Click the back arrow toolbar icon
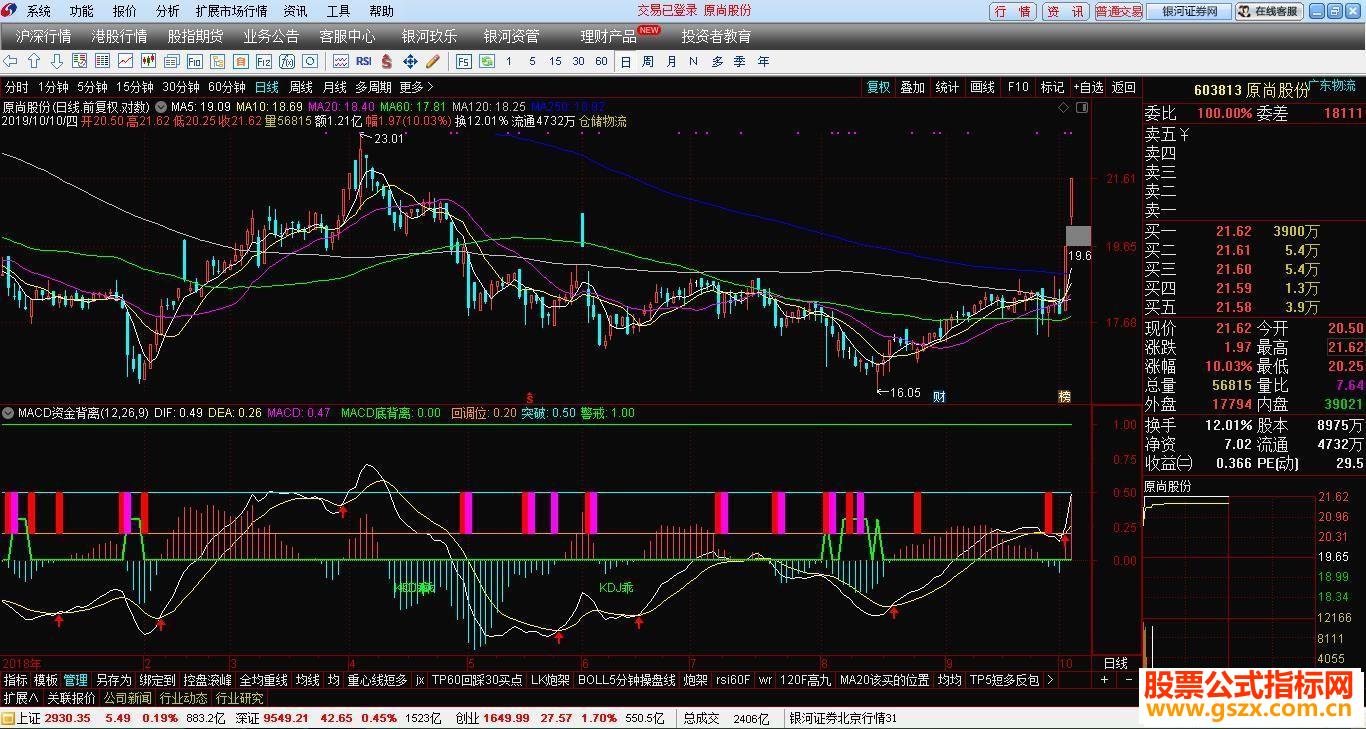Image resolution: width=1366 pixels, height=729 pixels. pos(12,61)
